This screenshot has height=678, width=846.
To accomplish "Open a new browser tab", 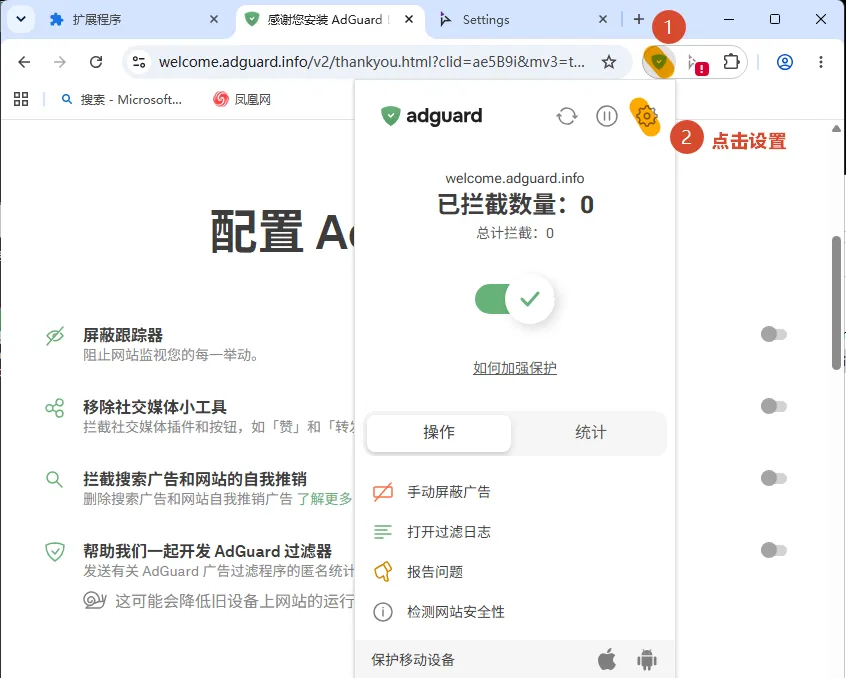I will click(x=639, y=19).
